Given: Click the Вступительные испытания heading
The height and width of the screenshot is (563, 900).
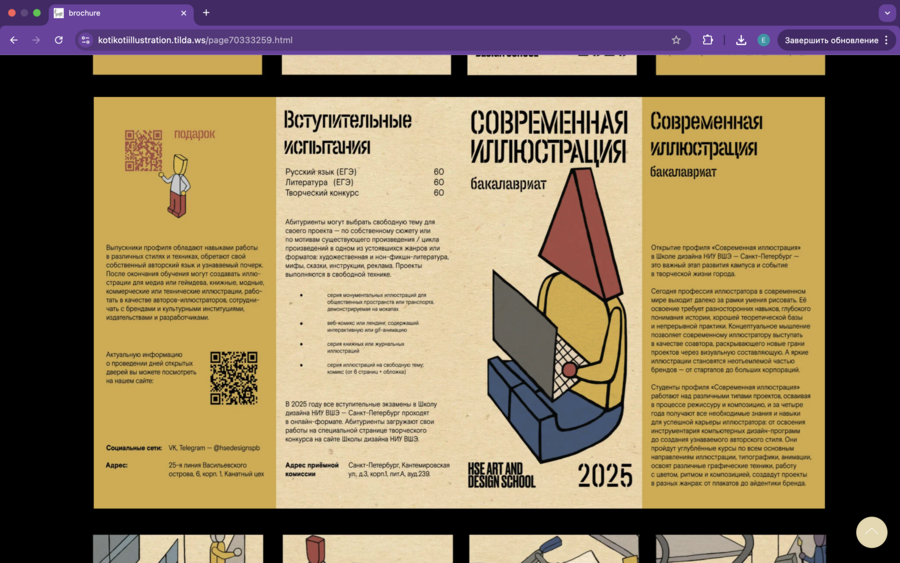Looking at the screenshot, I should [x=348, y=133].
